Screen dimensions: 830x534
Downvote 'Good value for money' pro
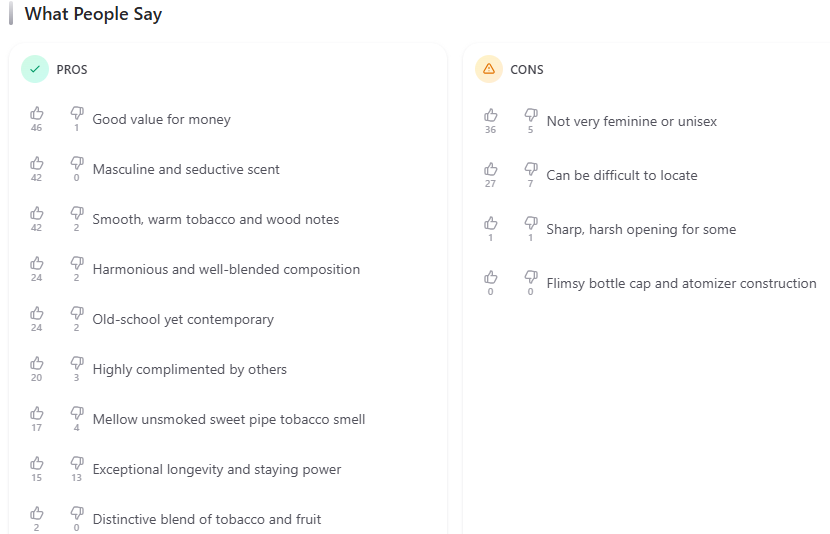(x=77, y=113)
